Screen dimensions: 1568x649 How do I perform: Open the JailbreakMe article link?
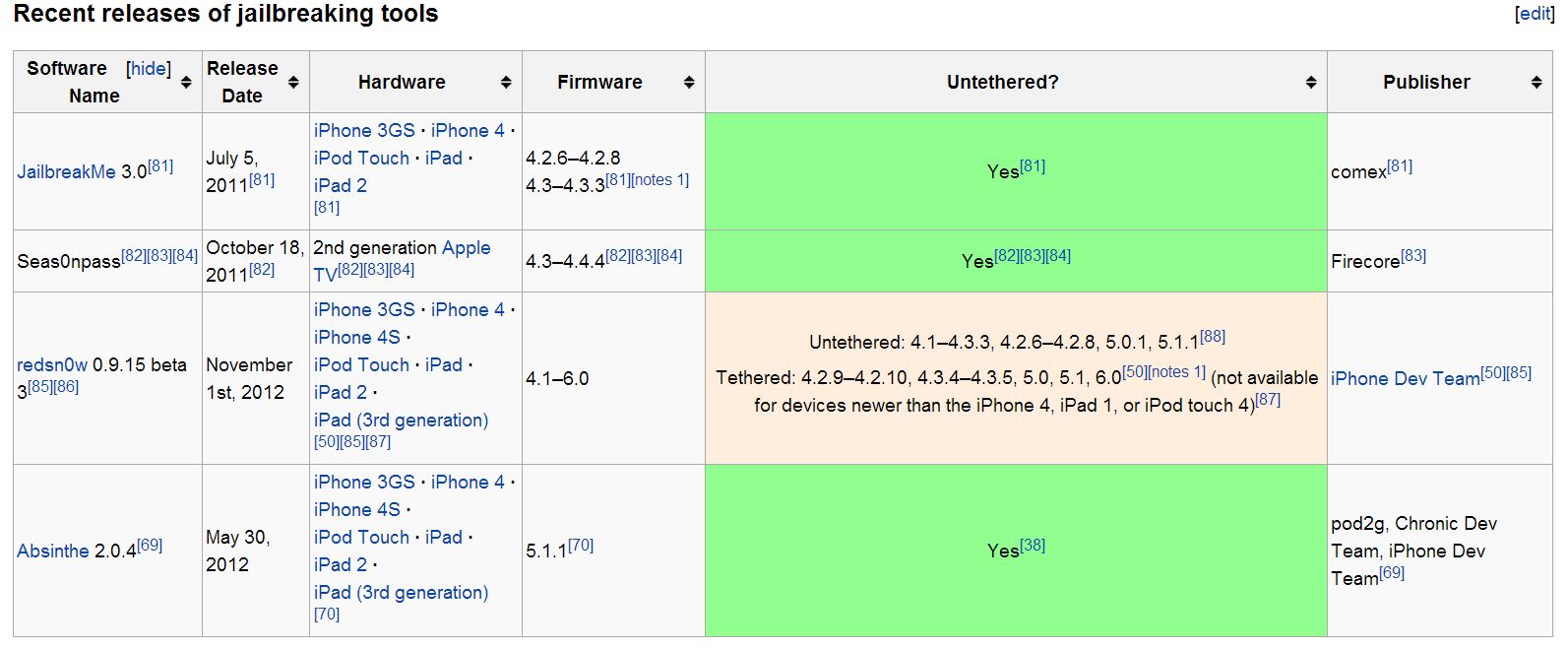click(66, 171)
